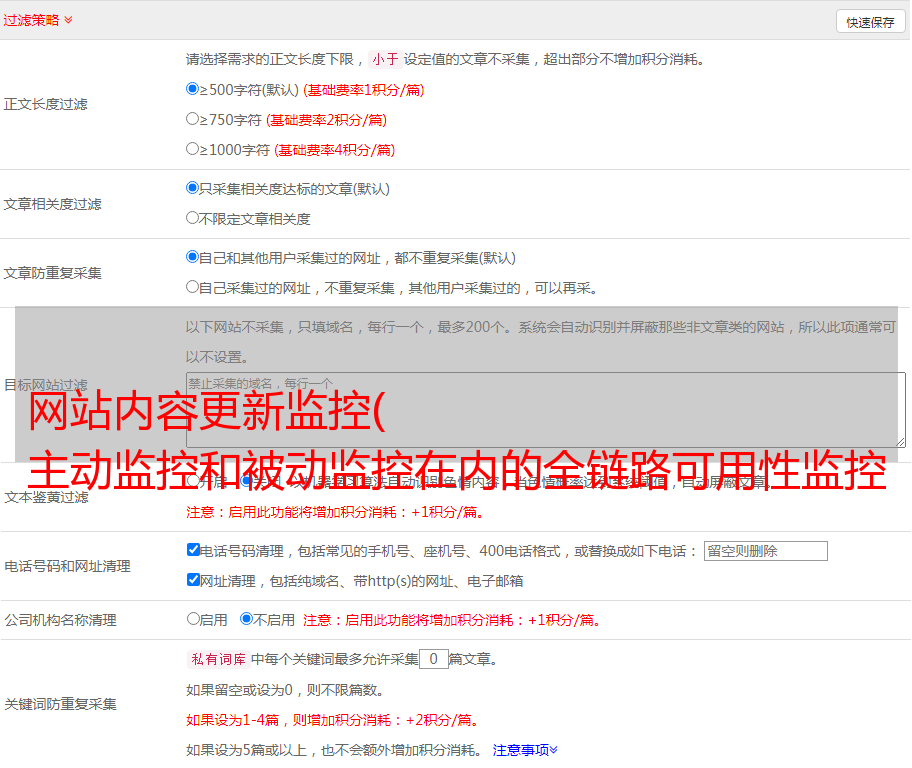Click the 基础费率2积分/篇 text
912x768 pixels.
(326, 120)
